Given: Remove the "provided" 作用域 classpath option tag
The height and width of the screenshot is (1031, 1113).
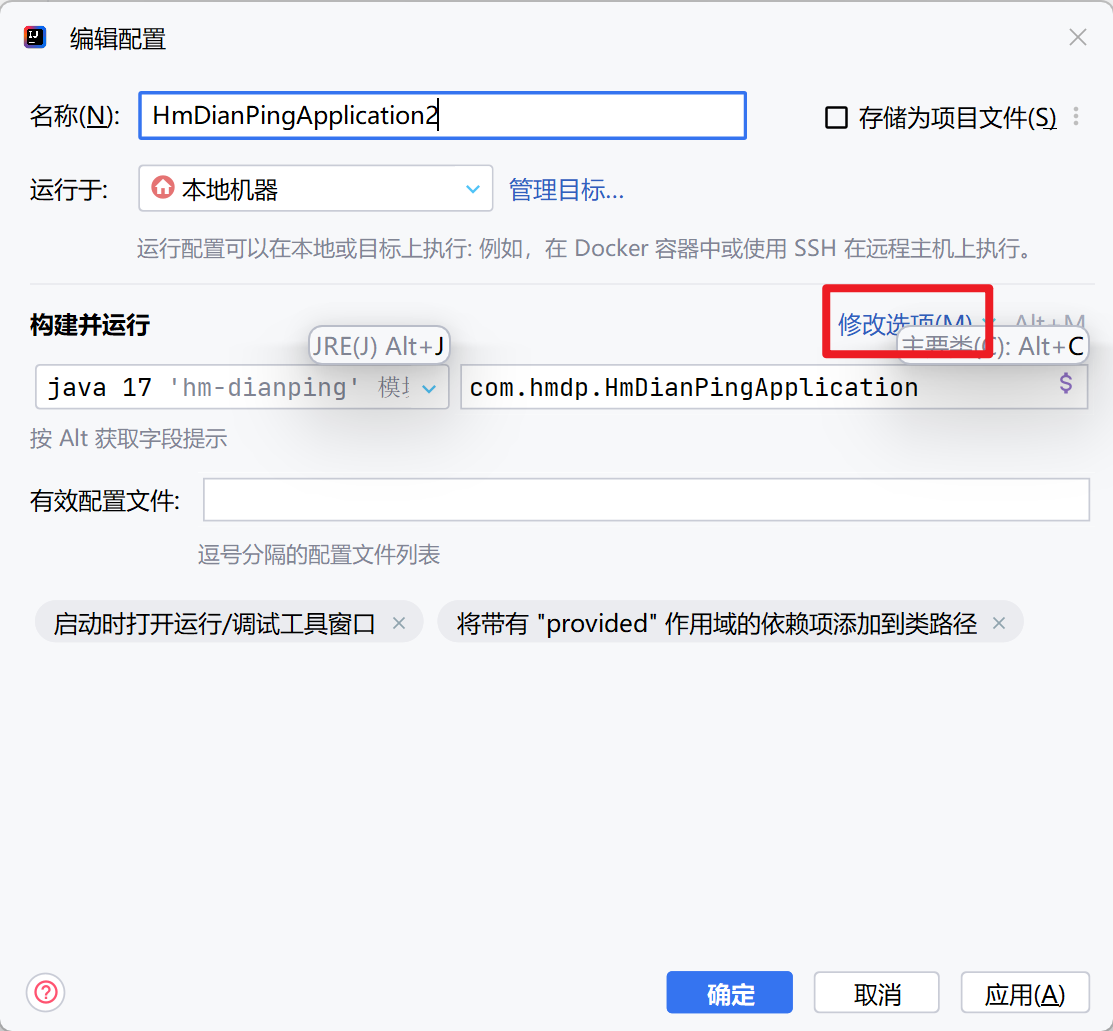Looking at the screenshot, I should tap(998, 623).
